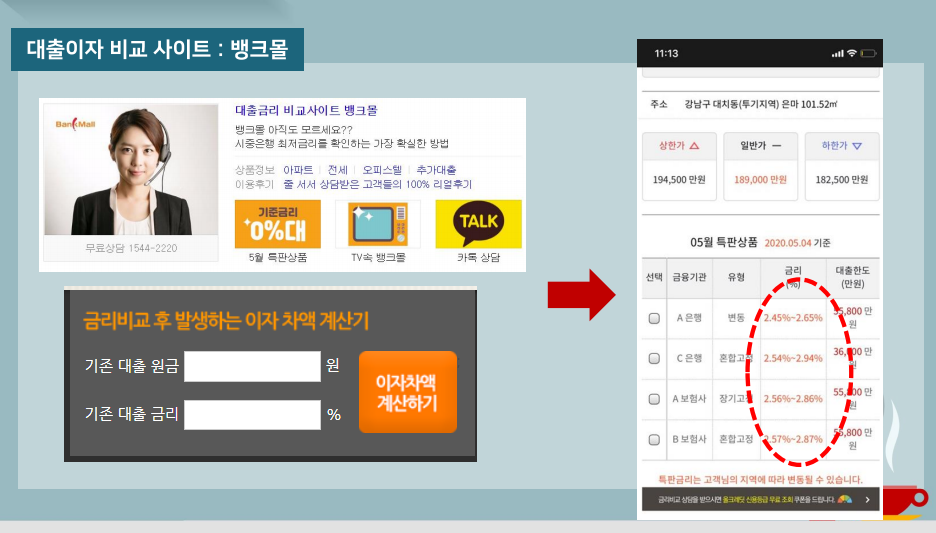Screen dimensions: 936x533
Task: Click the credit score gauge icon in banner
Action: click(x=845, y=499)
